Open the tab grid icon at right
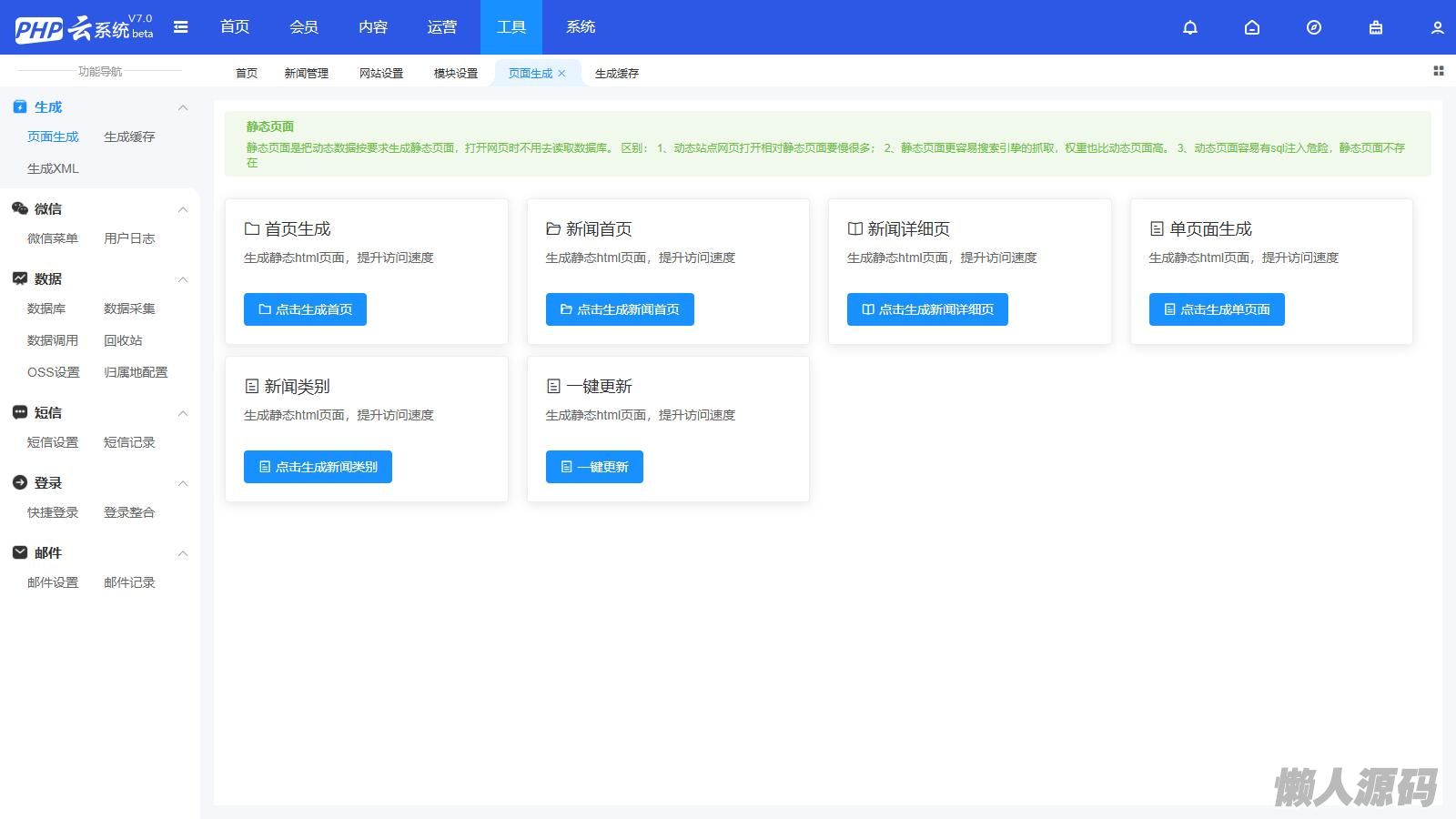This screenshot has height=819, width=1456. [1438, 71]
